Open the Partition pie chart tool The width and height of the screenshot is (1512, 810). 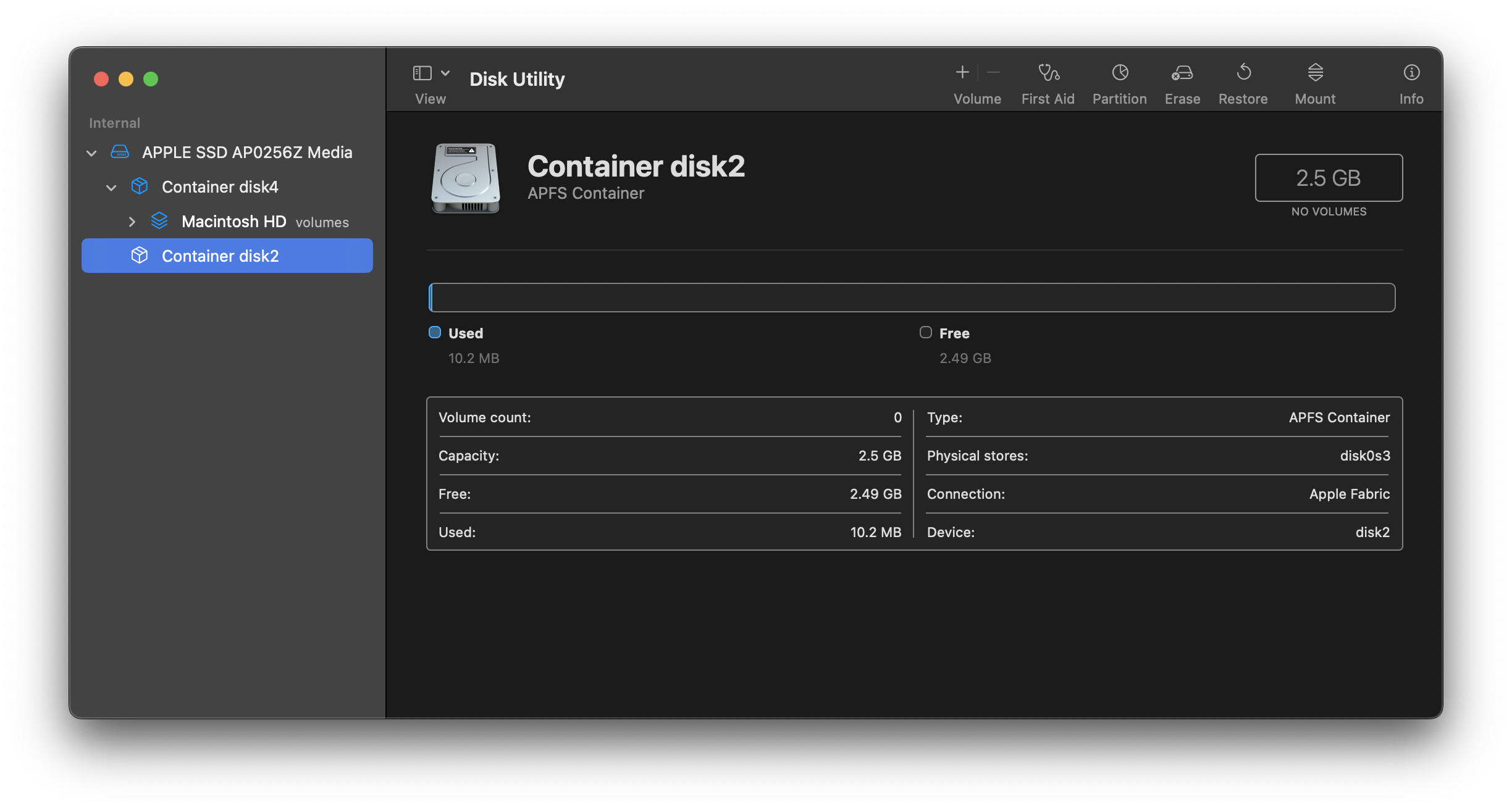point(1120,73)
